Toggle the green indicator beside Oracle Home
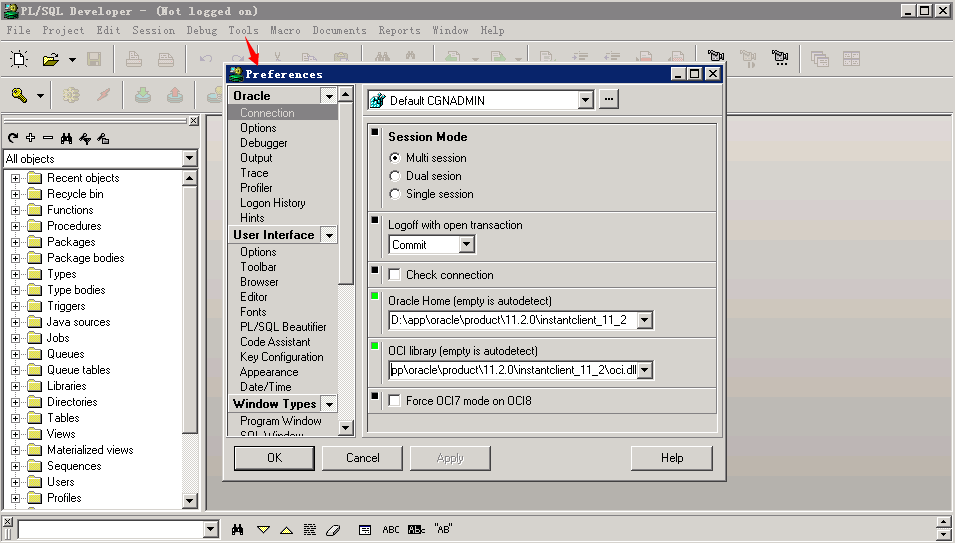955x543 pixels. point(375,296)
